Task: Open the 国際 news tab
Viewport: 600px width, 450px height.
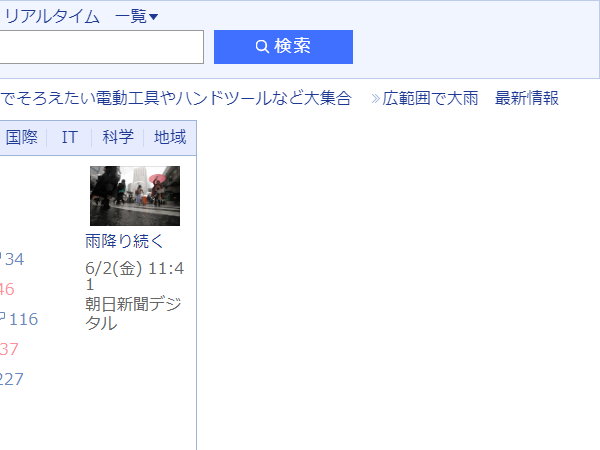Action: click(x=21, y=137)
